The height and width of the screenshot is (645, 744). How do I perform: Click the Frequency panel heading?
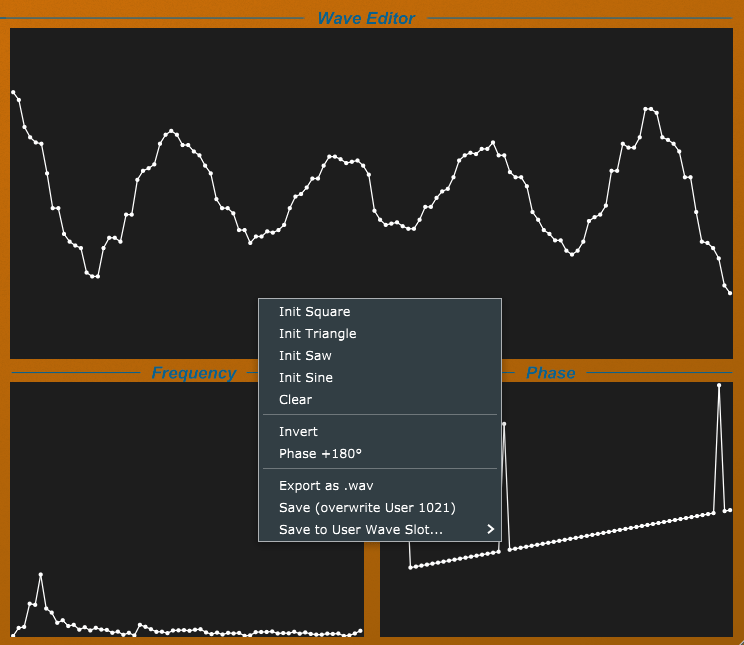tap(194, 373)
